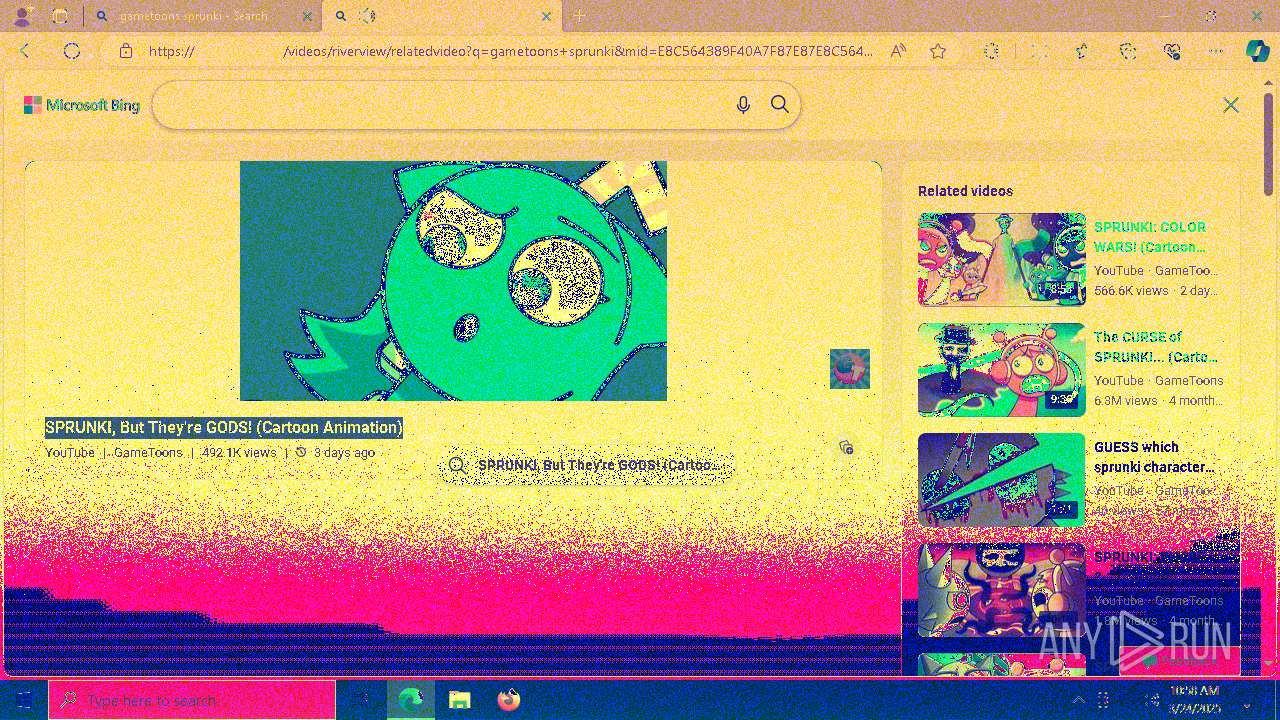The image size is (1280, 720).
Task: Open 'SPRUNKI, But They're GODS!' title link
Action: pos(224,428)
